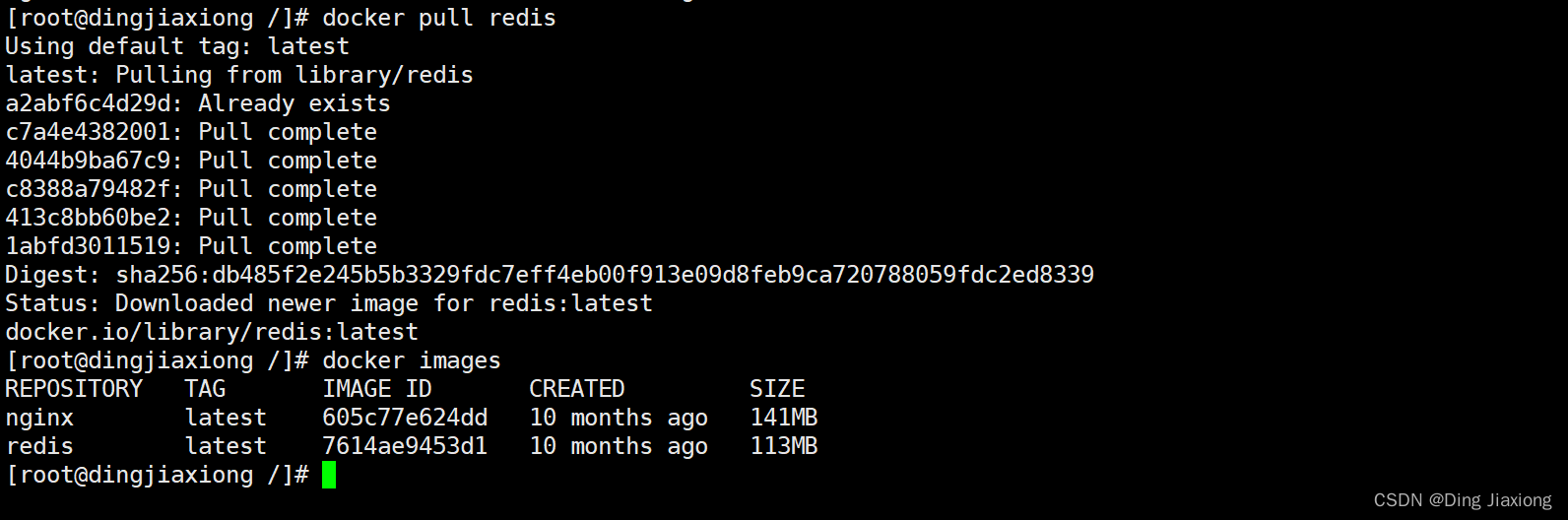The height and width of the screenshot is (520, 1568).
Task: Click the 141MB size value
Action: (x=784, y=418)
